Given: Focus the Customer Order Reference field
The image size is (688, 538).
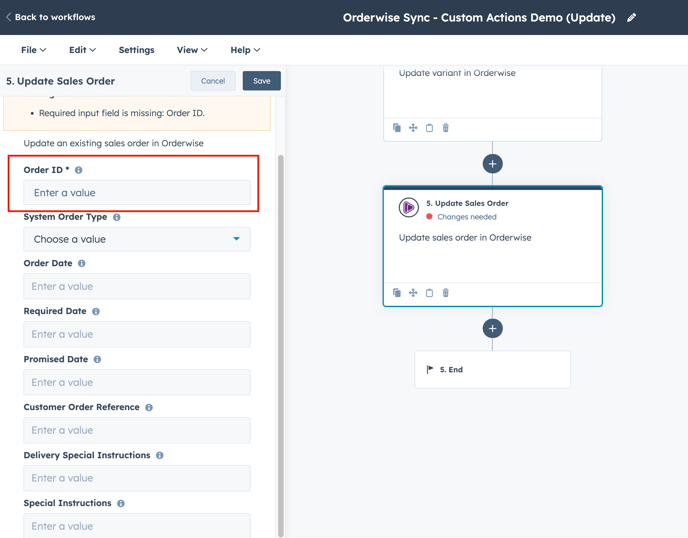Looking at the screenshot, I should tap(137, 430).
